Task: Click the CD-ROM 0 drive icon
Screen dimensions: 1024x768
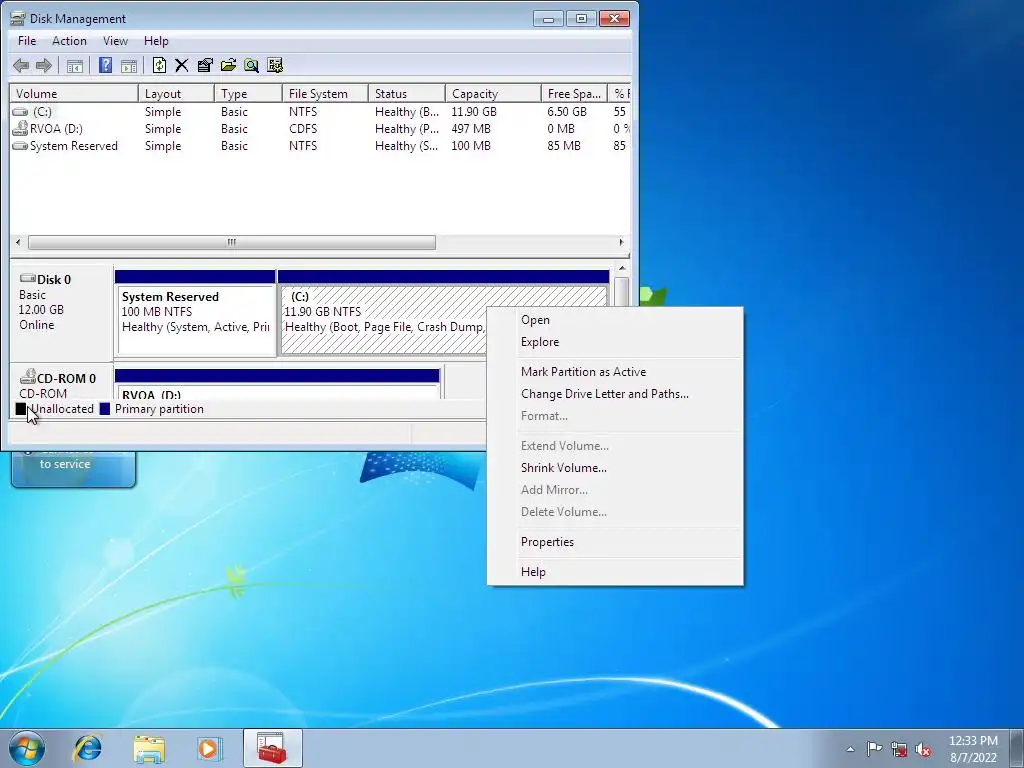Action: click(27, 377)
